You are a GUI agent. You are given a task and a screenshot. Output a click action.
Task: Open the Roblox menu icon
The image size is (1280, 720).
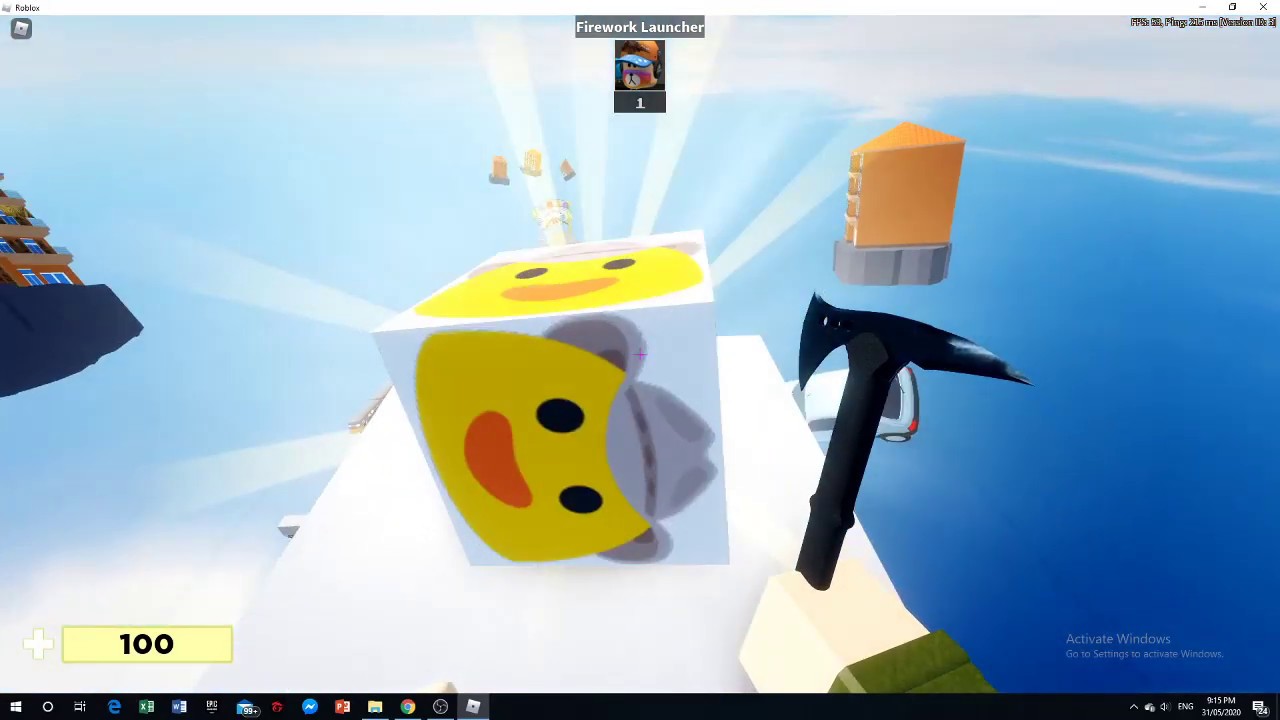(x=21, y=29)
